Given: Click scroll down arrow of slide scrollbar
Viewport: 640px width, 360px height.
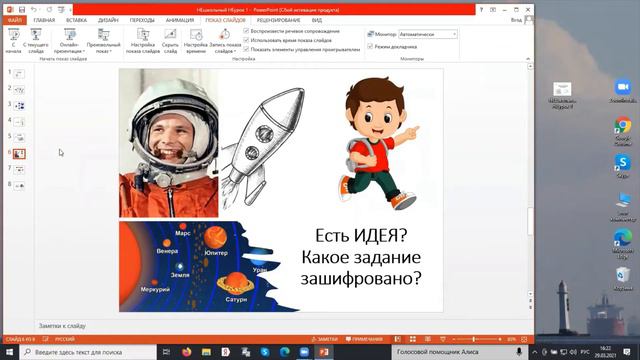Looking at the screenshot, I should click(x=530, y=294).
